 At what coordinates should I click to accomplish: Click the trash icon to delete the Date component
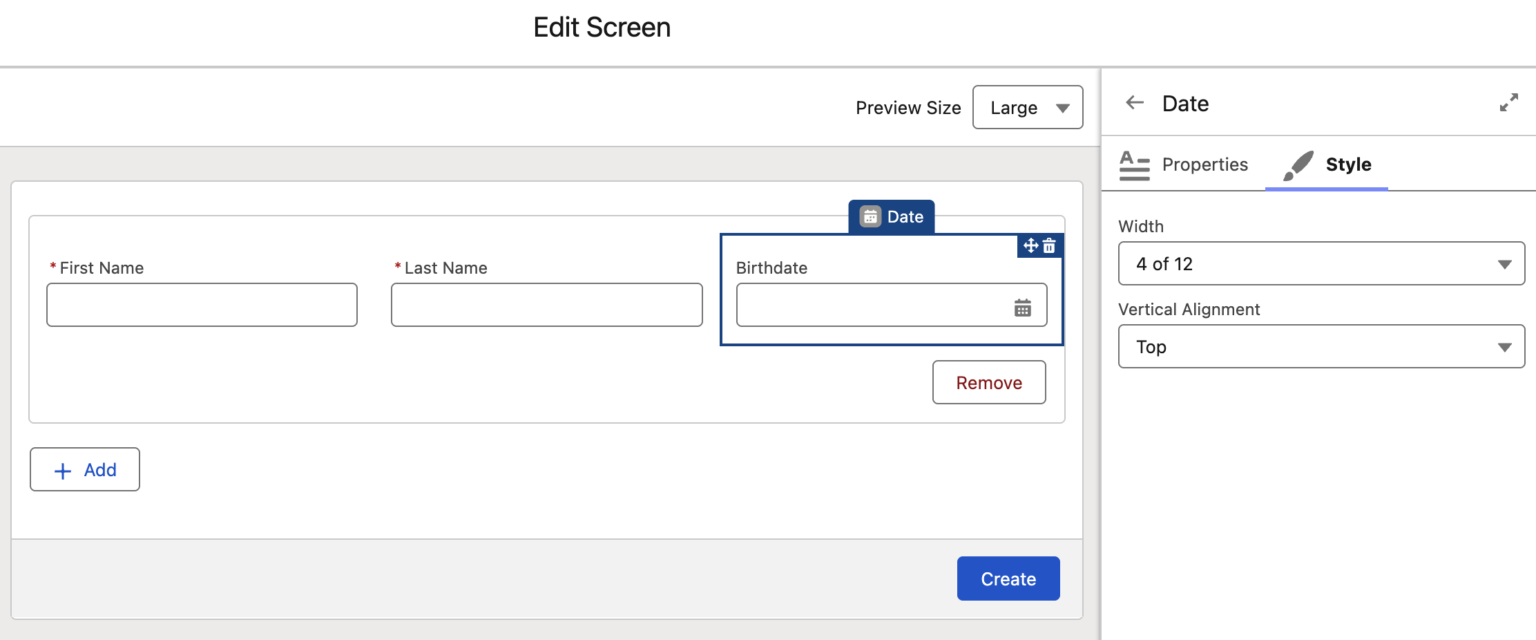(x=1050, y=246)
